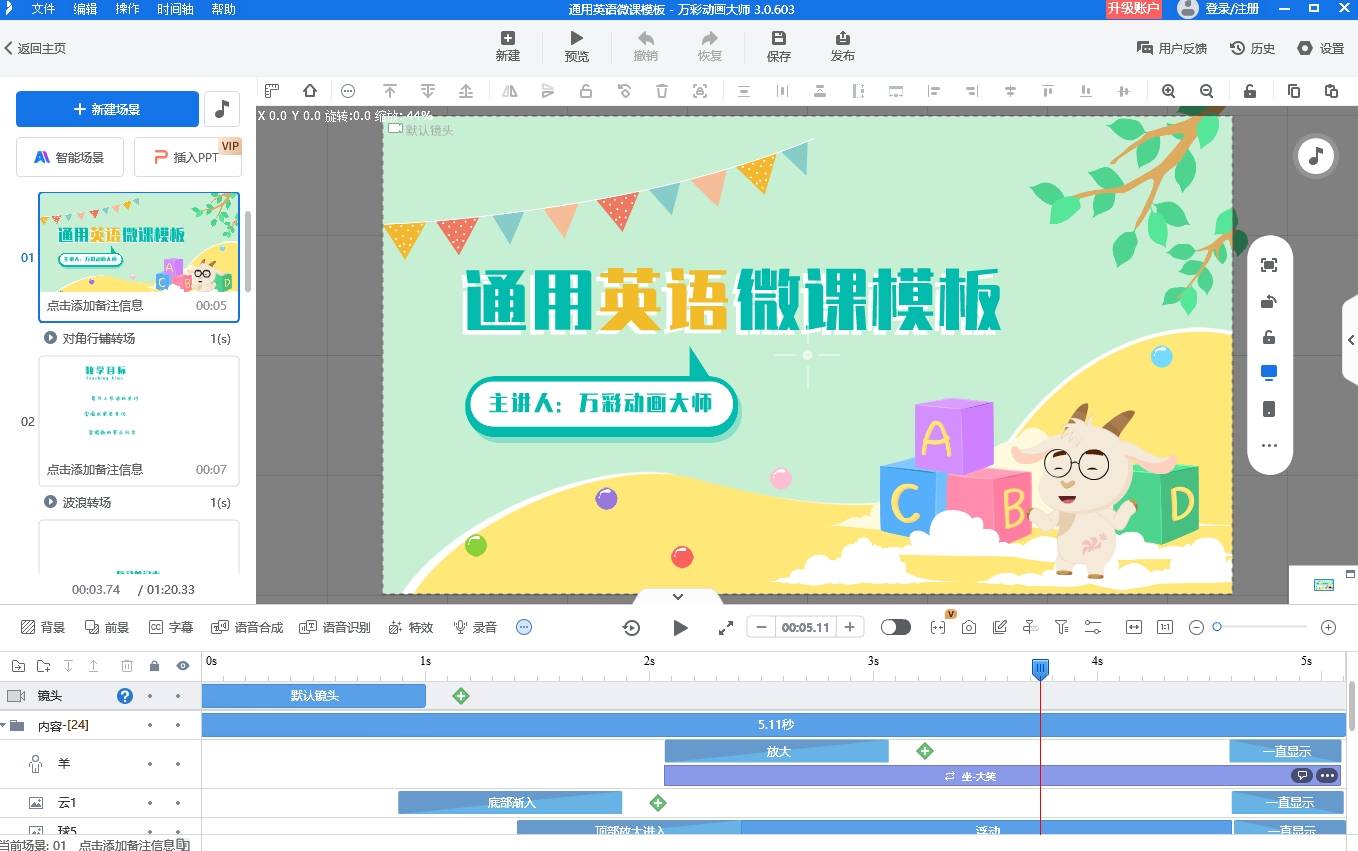This screenshot has height=851, width=1358.
Task: Click the down chevron below the canvas
Action: click(x=677, y=597)
